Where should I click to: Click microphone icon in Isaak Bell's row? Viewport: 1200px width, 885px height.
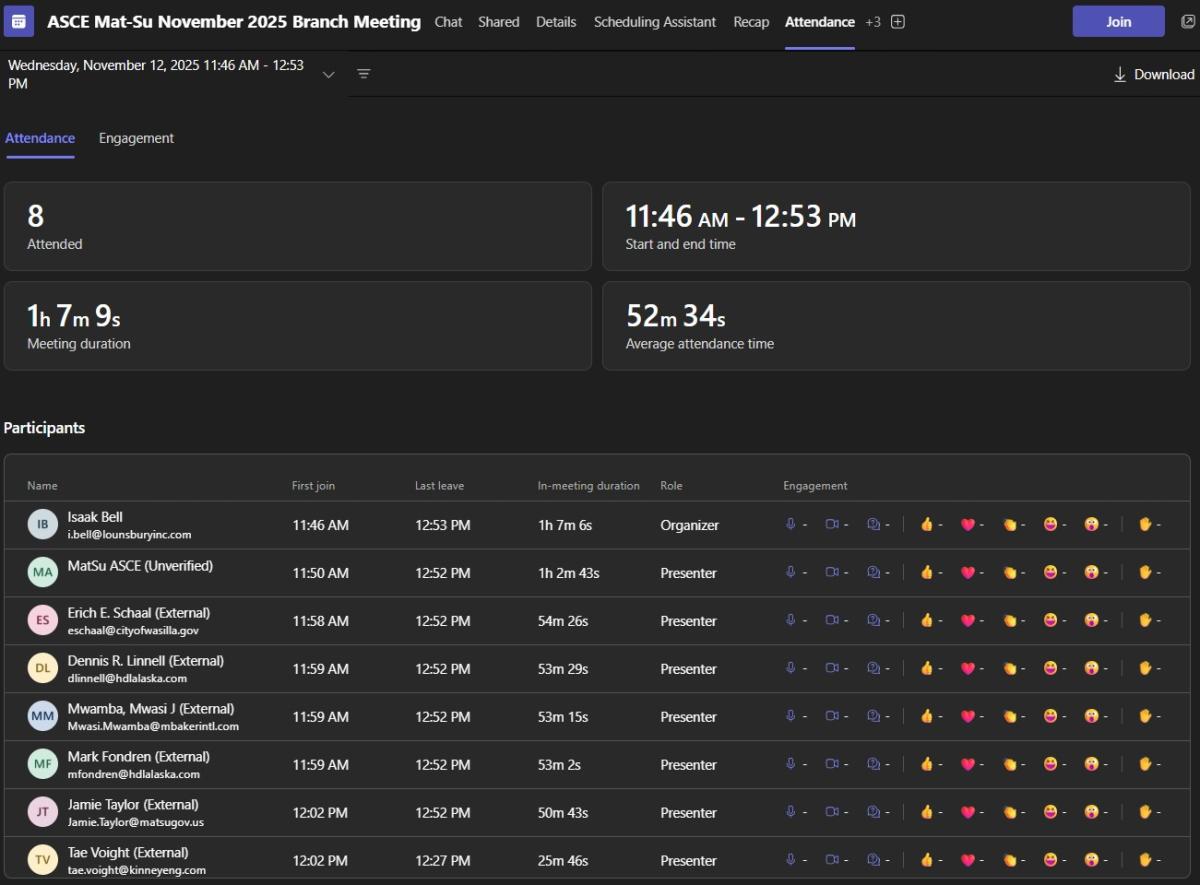coord(790,524)
